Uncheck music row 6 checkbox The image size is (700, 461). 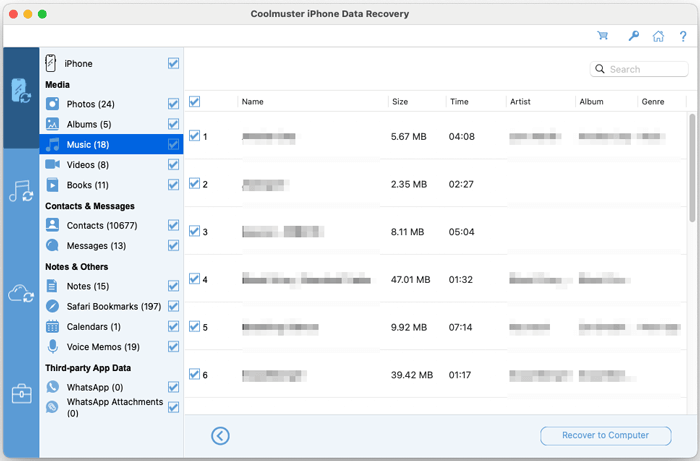(x=194, y=374)
